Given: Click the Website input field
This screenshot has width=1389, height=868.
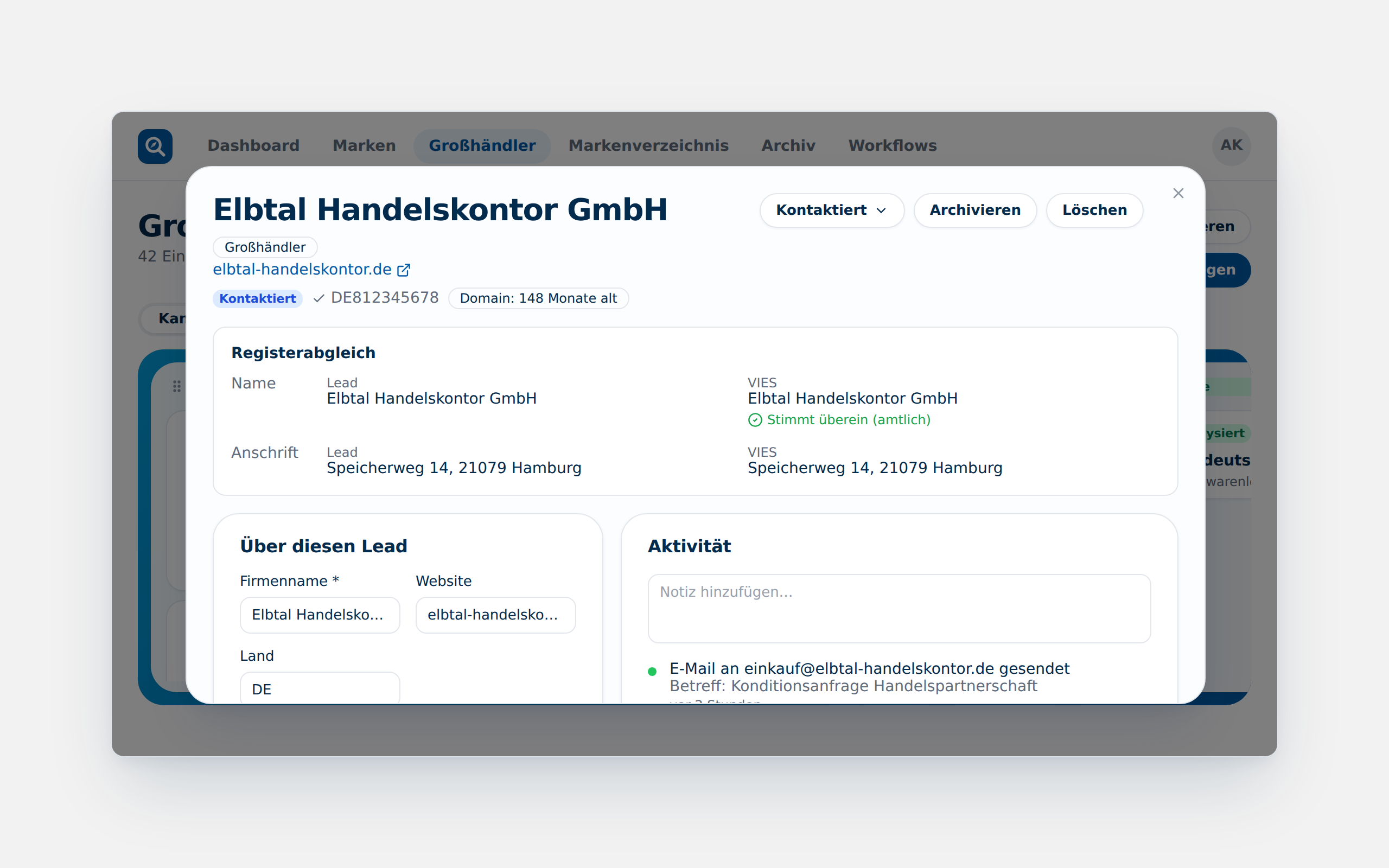Looking at the screenshot, I should pyautogui.click(x=495, y=615).
